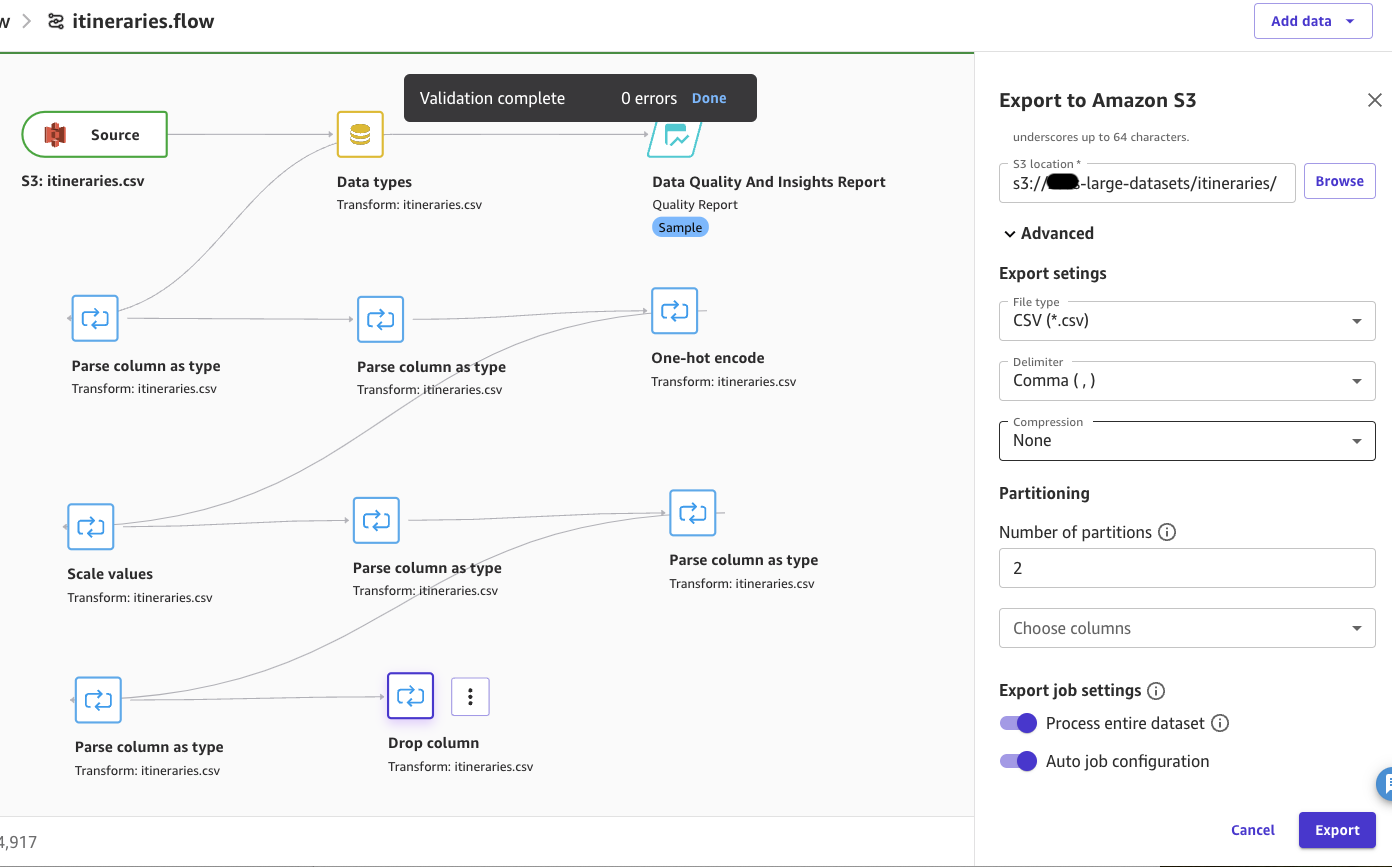Open the Data types node
This screenshot has height=867, width=1392.
(x=360, y=134)
